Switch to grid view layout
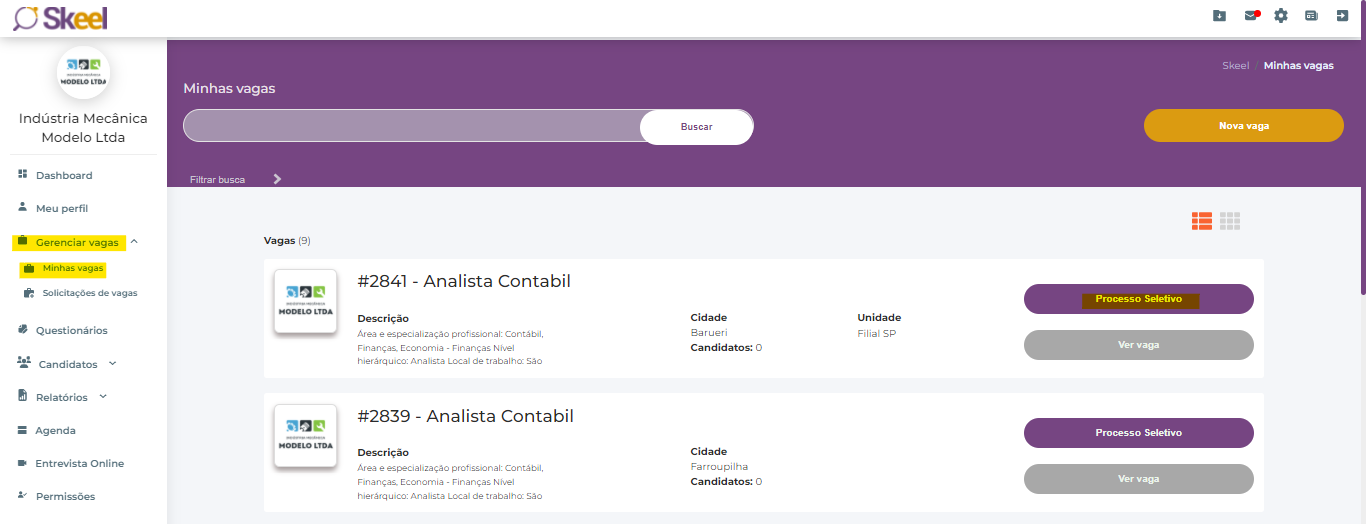Screen dimensions: 1366x524 1230,221
